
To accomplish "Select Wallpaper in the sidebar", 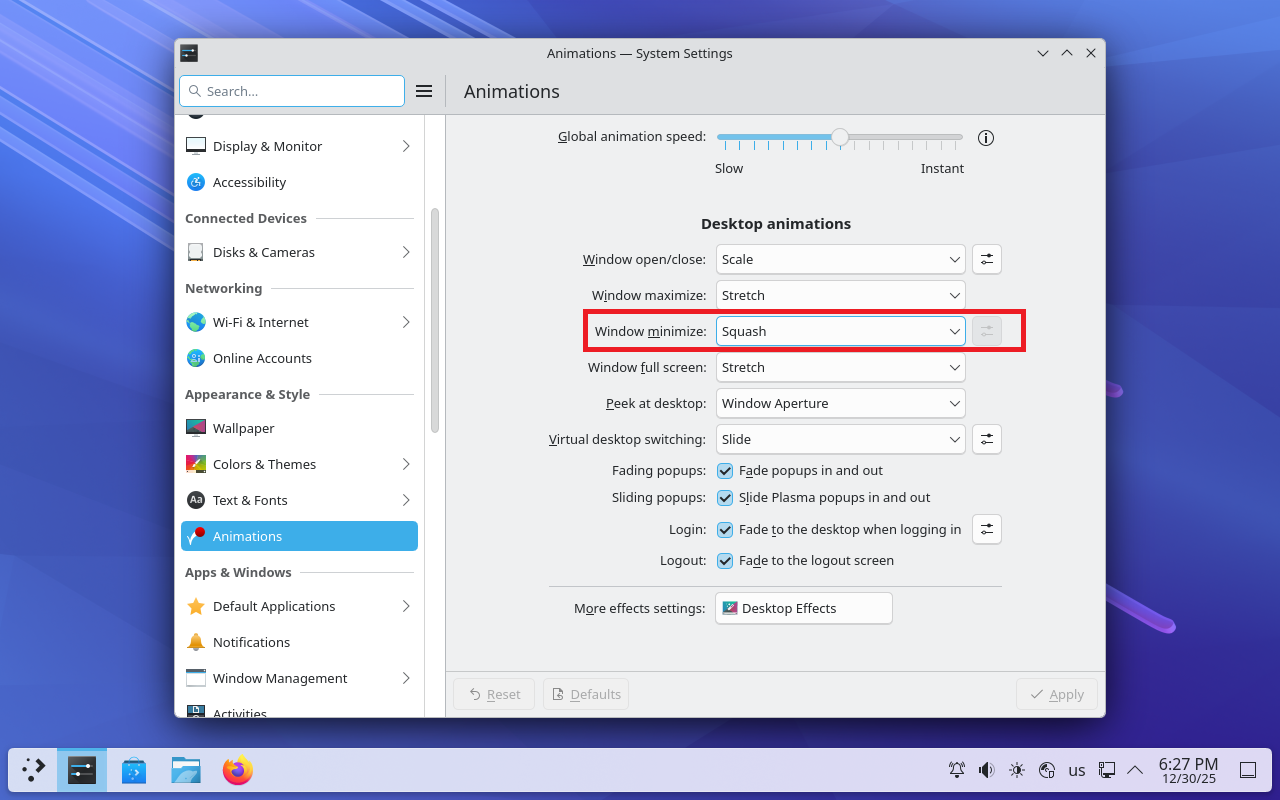I will [x=243, y=428].
